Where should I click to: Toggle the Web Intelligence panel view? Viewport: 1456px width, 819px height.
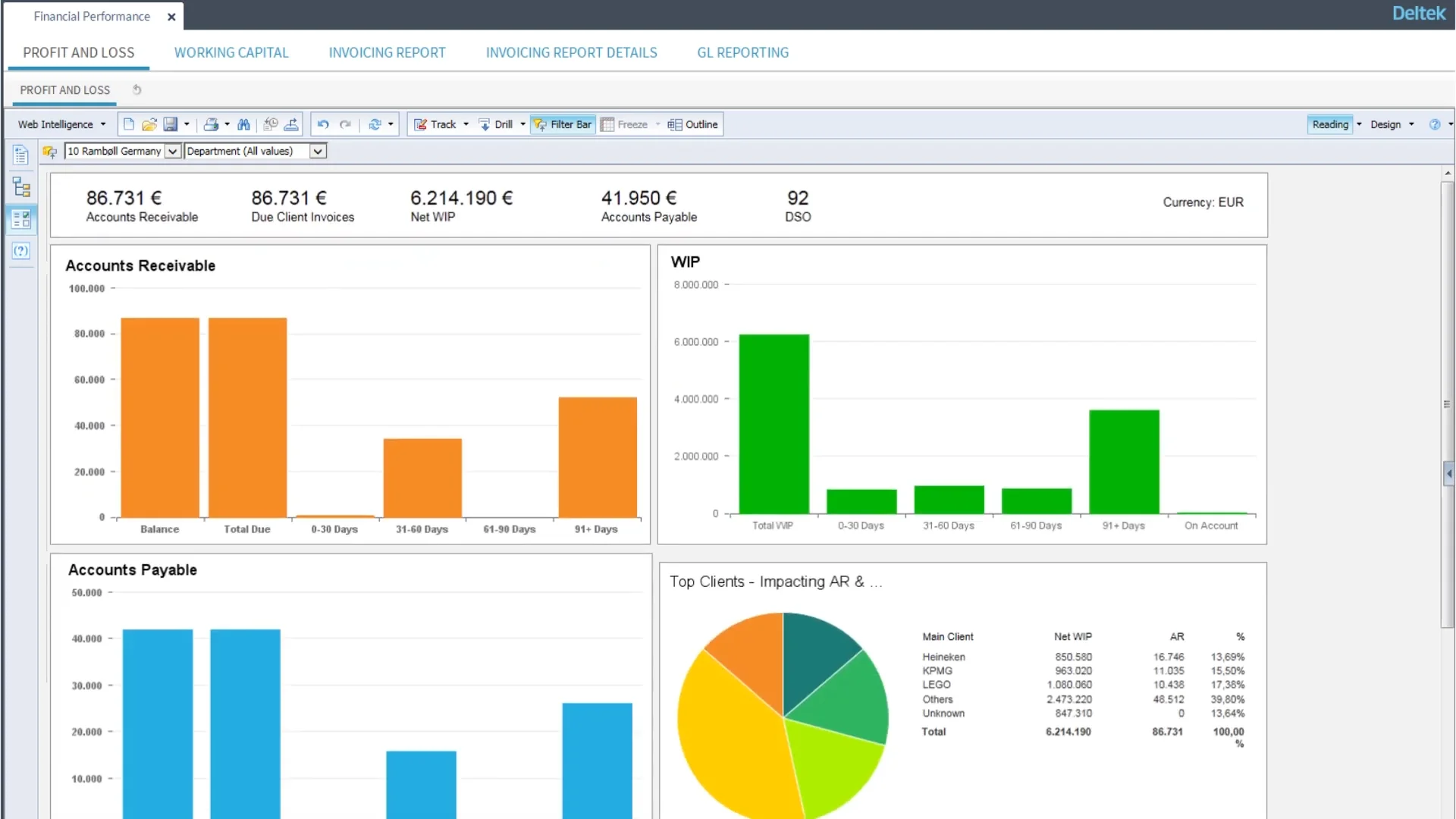61,124
